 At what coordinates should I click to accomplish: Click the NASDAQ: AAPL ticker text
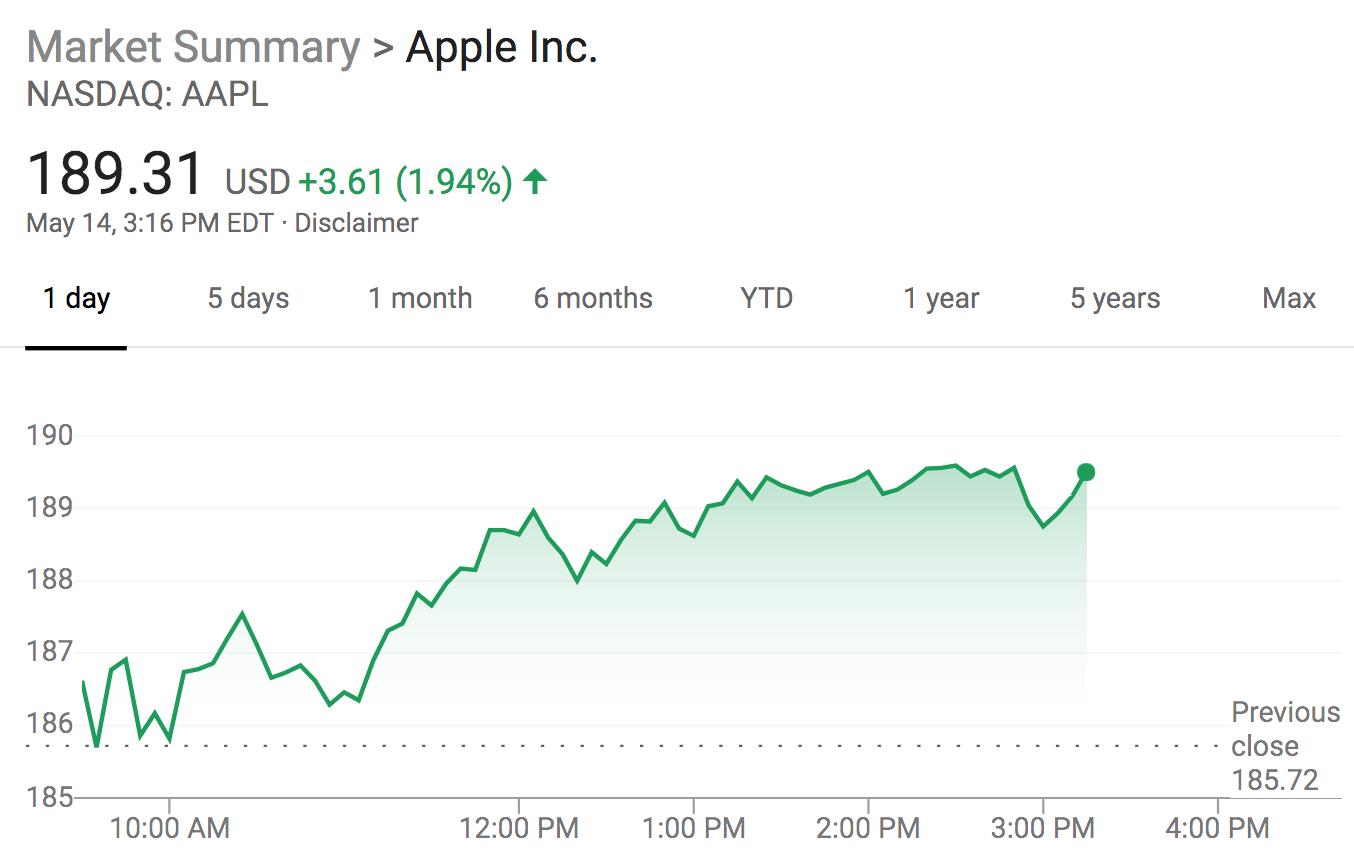point(147,95)
